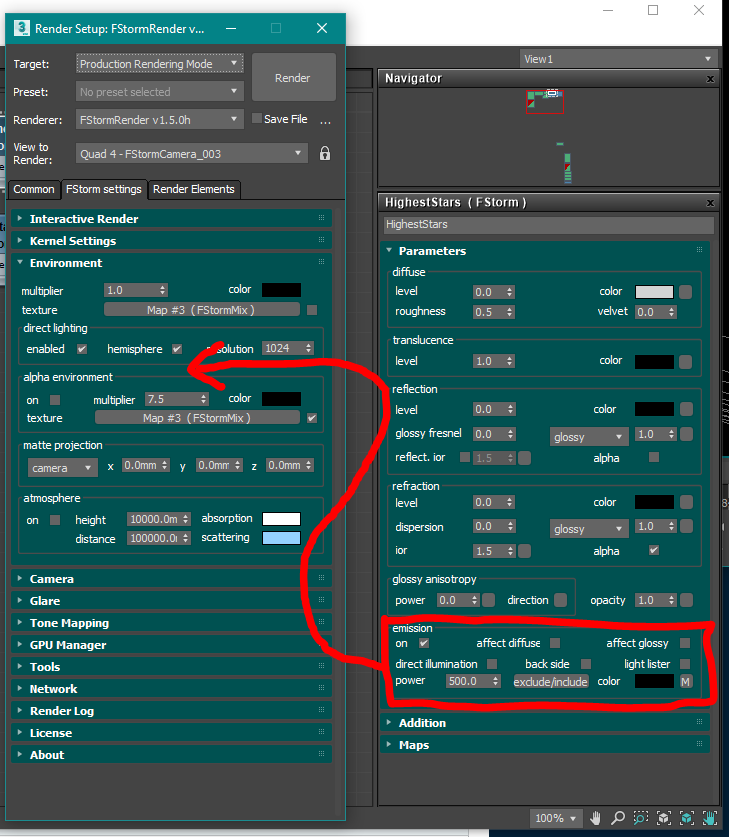
Task: Expand the Addition rollout
Action: point(545,723)
